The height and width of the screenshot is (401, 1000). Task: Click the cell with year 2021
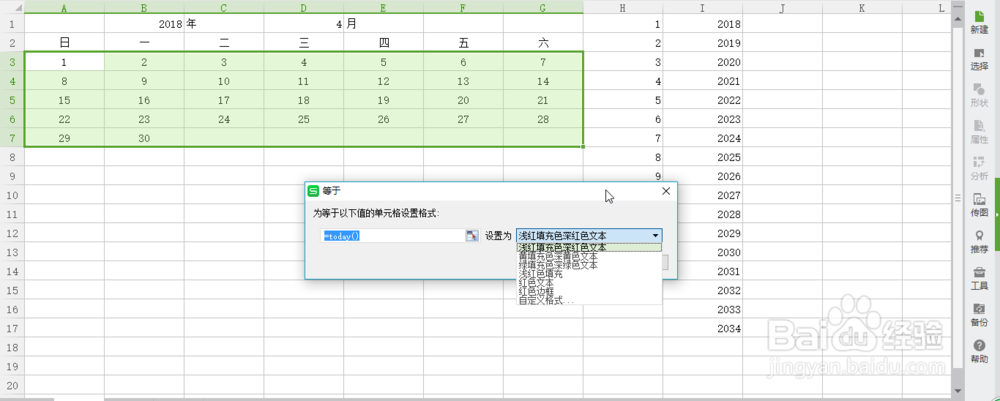[x=703, y=81]
